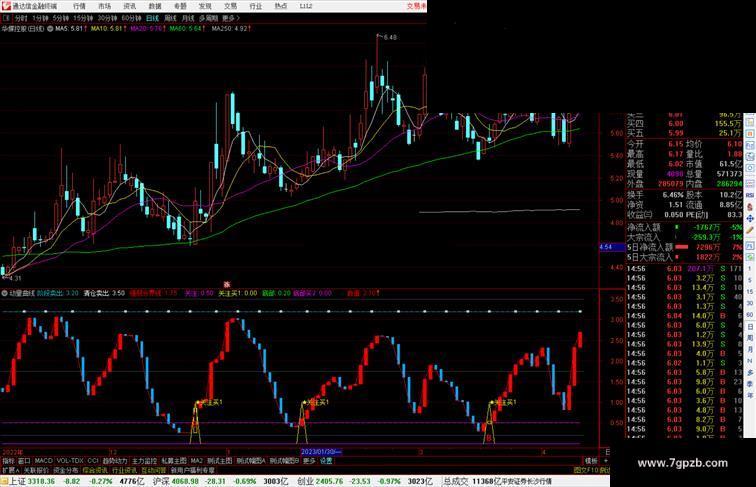Click the 窗口 button
756x487 pixels.
point(24,460)
